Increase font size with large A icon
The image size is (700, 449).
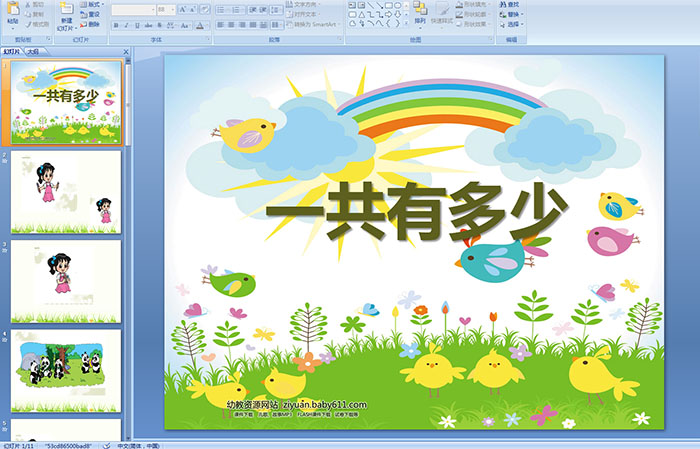(183, 10)
